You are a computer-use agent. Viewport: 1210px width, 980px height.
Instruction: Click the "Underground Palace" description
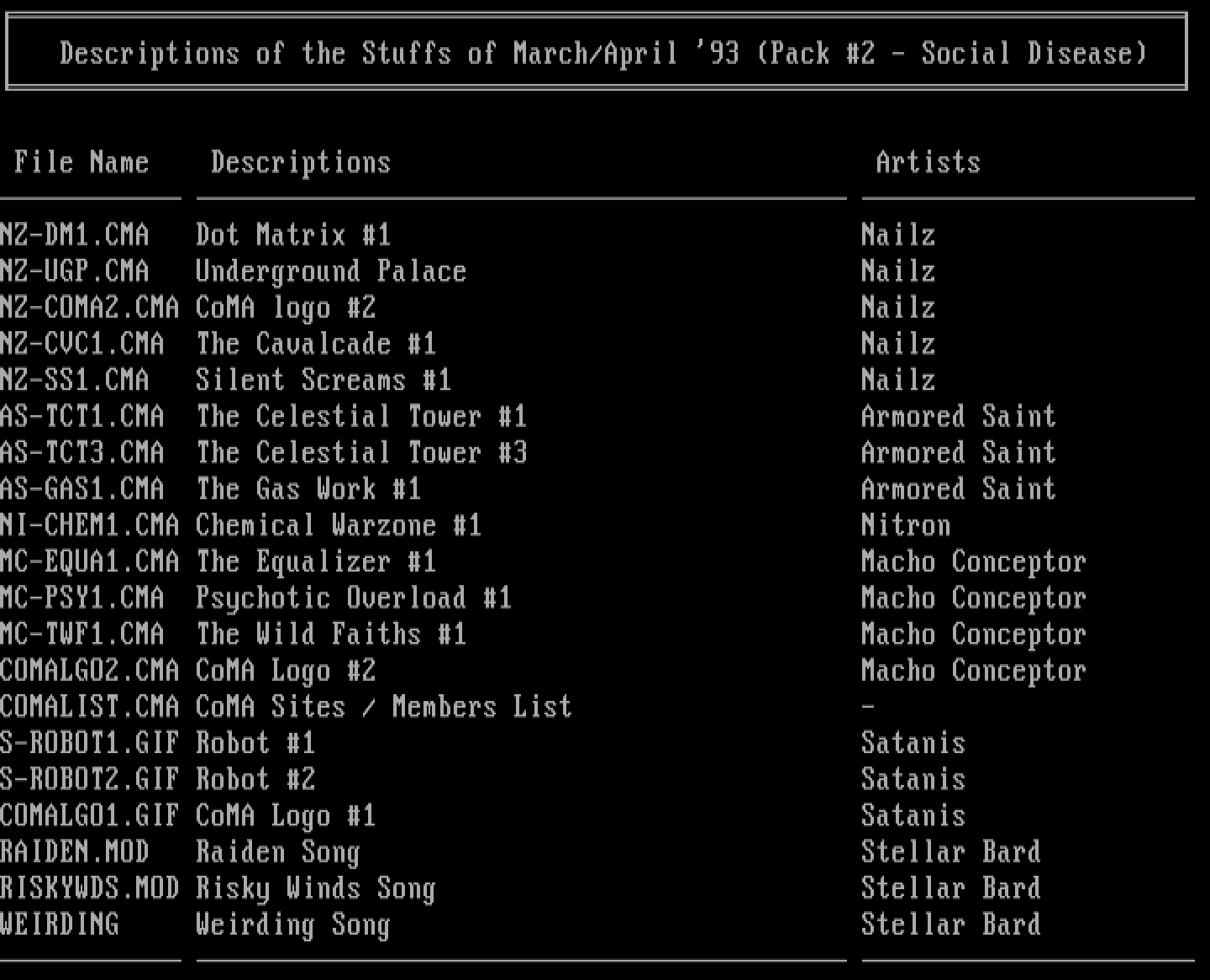[330, 271]
